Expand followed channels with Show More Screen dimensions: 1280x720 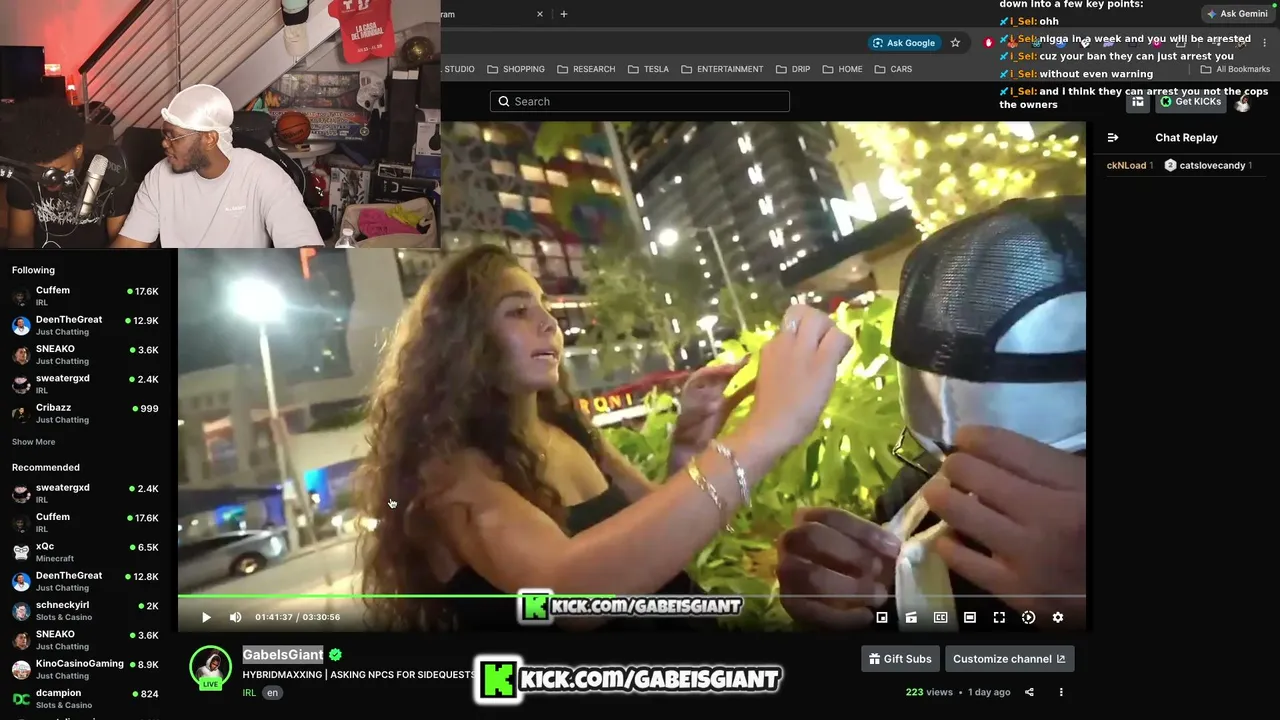coord(34,442)
